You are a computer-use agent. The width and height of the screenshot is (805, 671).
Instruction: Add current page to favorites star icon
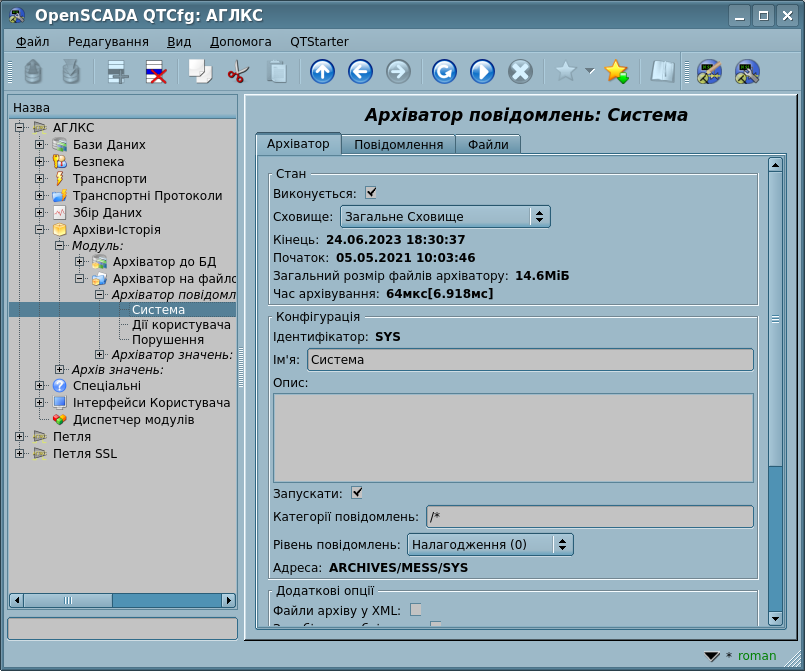coord(616,72)
